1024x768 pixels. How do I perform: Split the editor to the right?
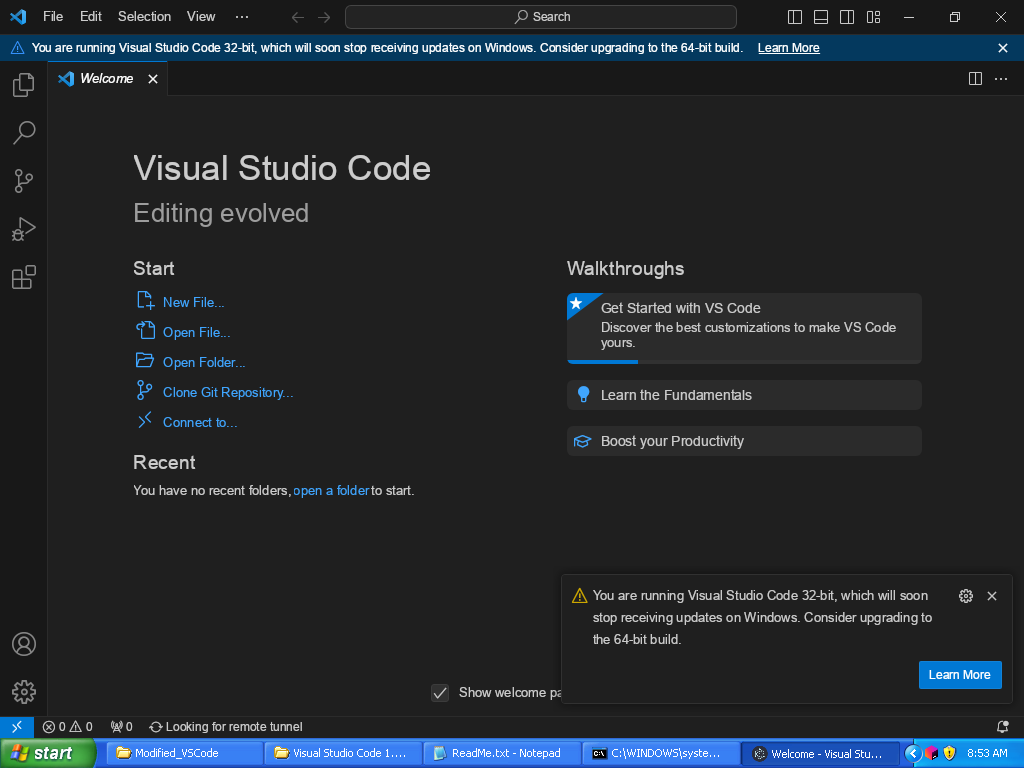tap(975, 79)
